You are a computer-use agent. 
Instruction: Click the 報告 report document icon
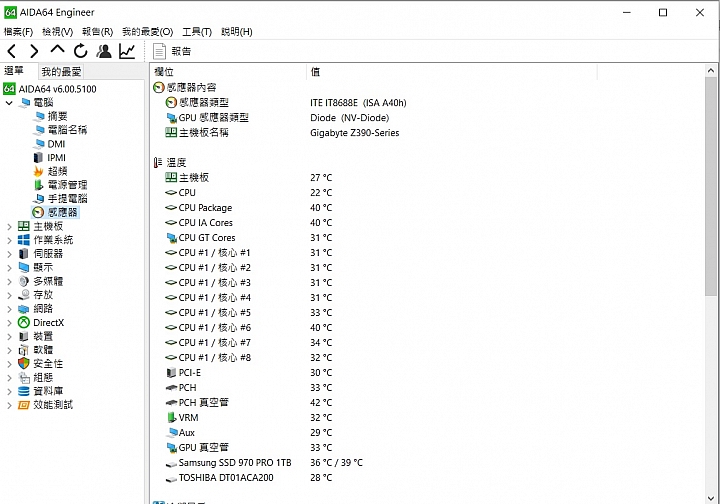tap(159, 51)
